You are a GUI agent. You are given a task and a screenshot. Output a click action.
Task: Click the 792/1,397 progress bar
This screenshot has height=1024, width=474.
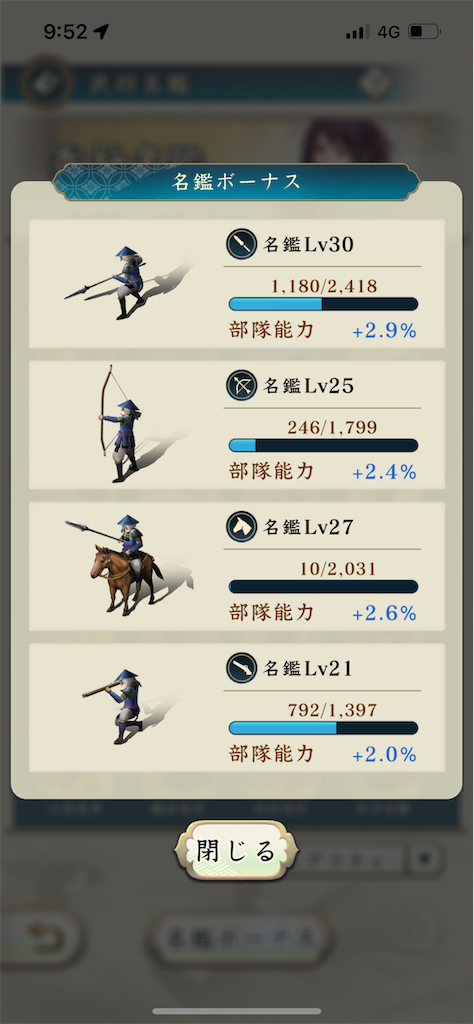(323, 728)
